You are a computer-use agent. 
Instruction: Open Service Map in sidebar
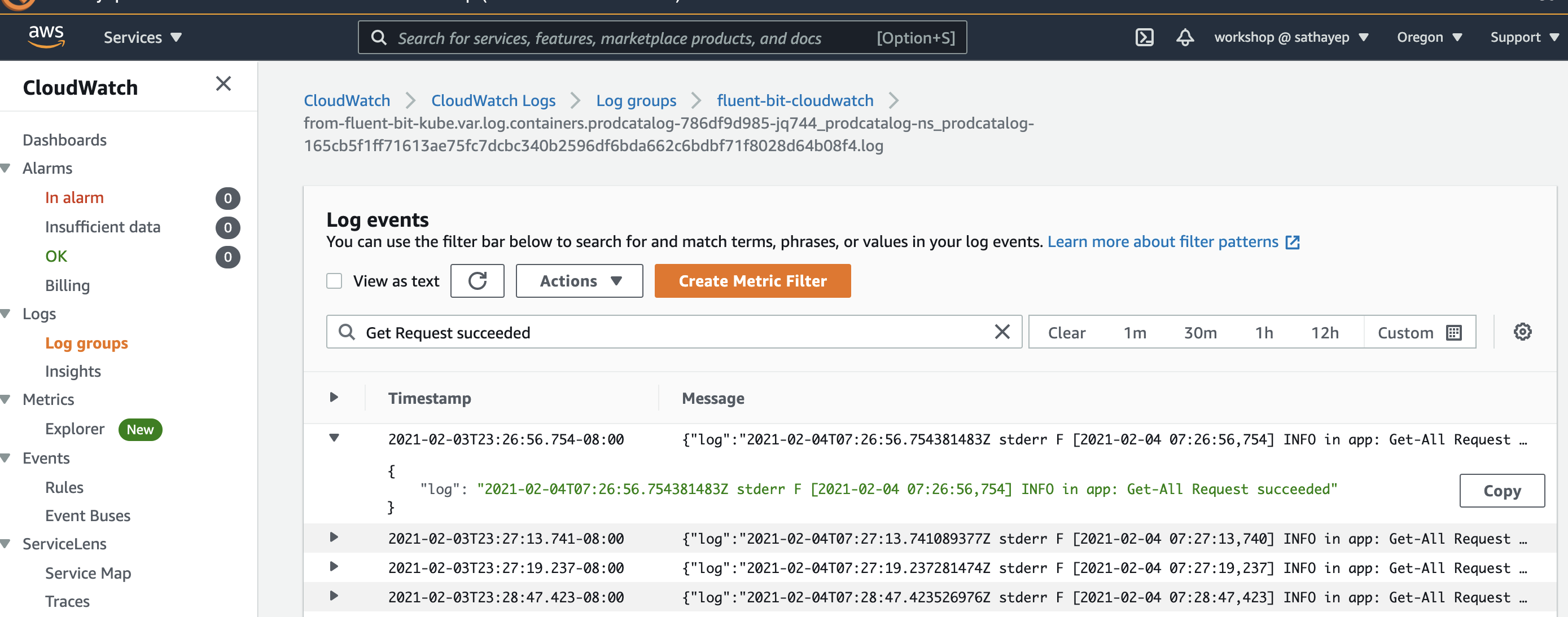88,574
